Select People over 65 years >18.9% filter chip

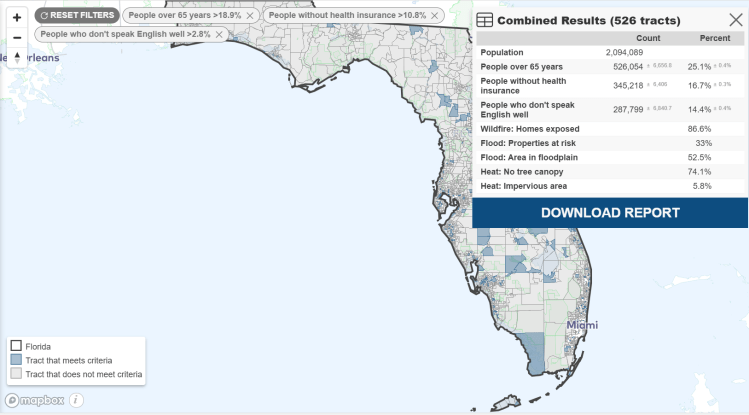coord(191,15)
